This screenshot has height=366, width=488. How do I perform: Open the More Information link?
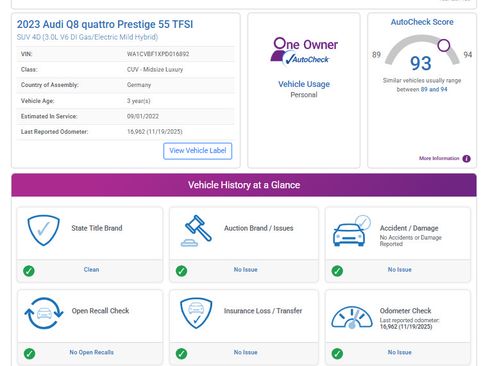click(439, 158)
